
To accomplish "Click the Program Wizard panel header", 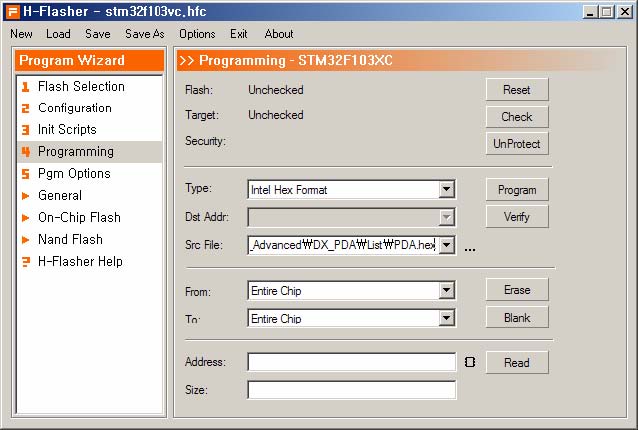I will point(90,60).
